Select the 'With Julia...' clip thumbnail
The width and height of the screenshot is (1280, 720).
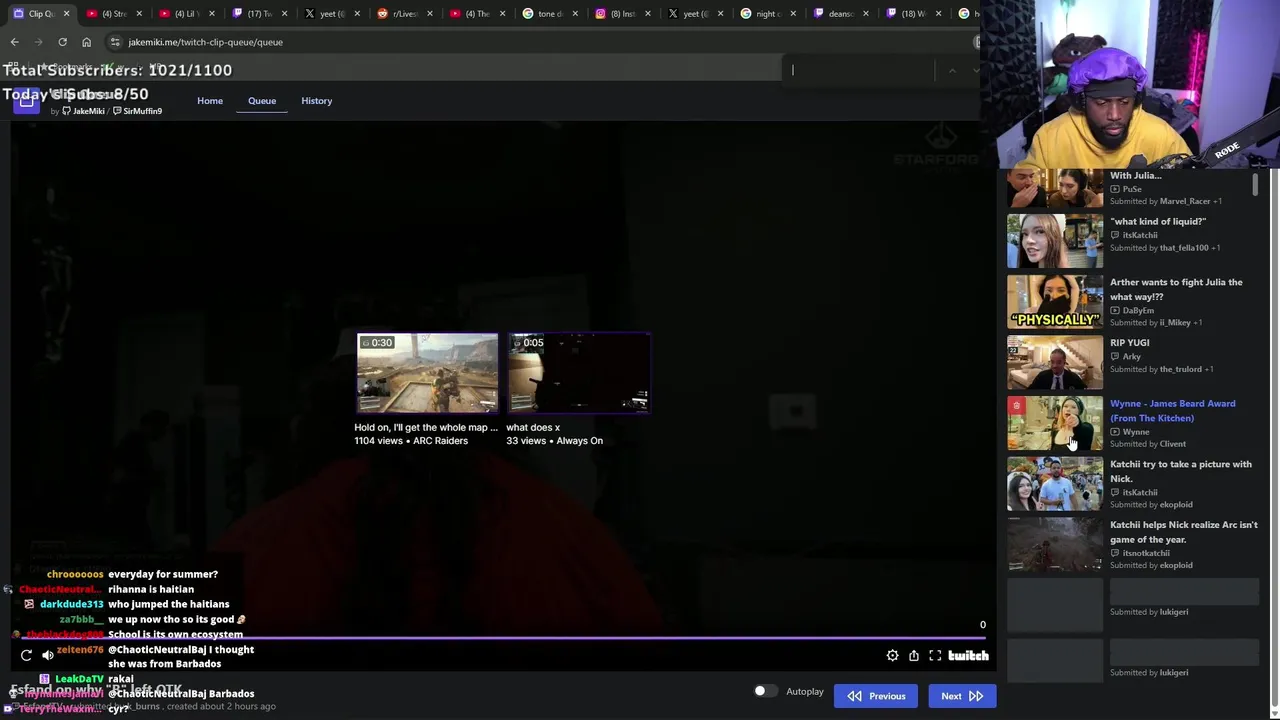pos(1055,188)
